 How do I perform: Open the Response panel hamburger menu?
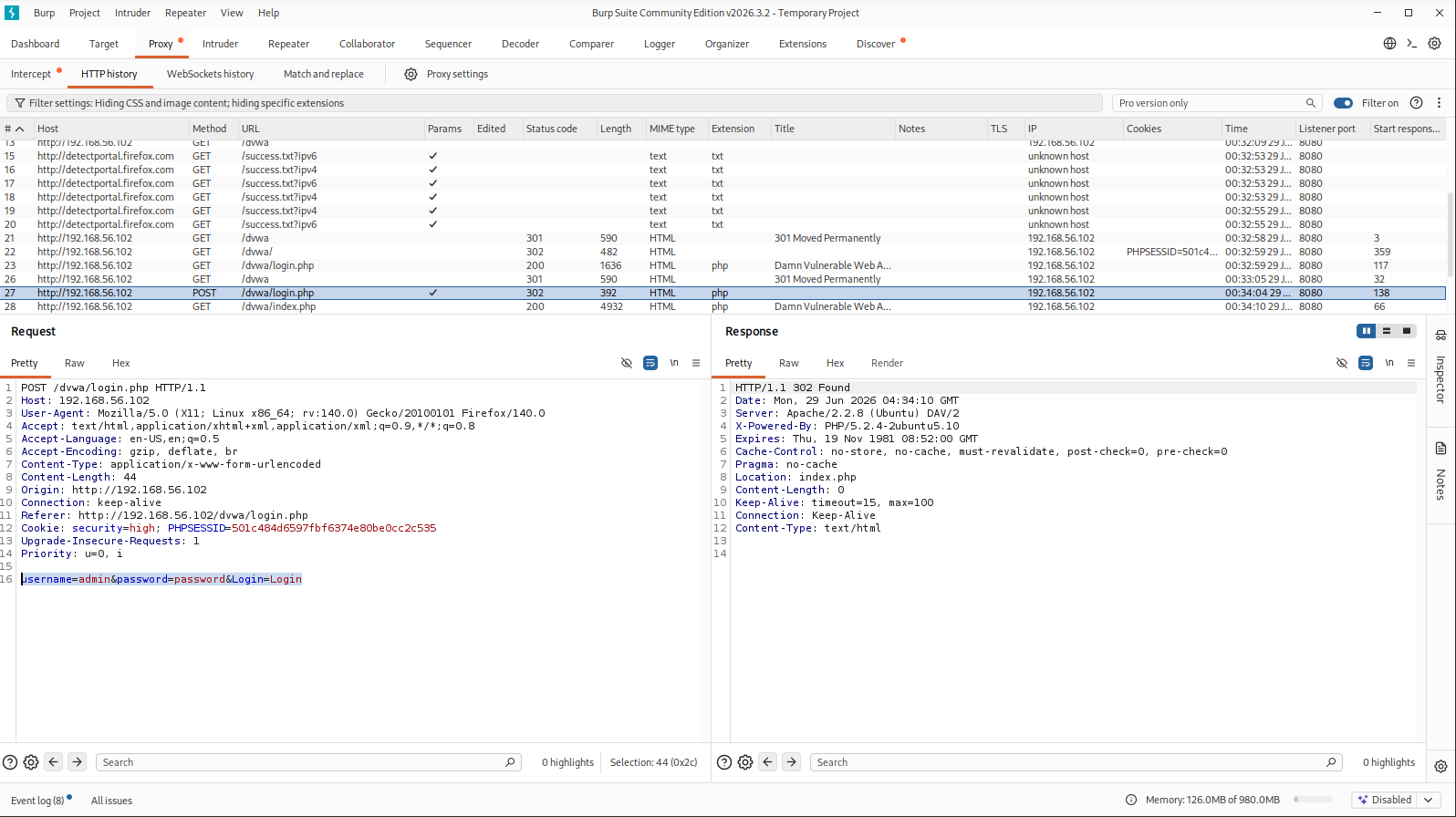pos(1411,363)
